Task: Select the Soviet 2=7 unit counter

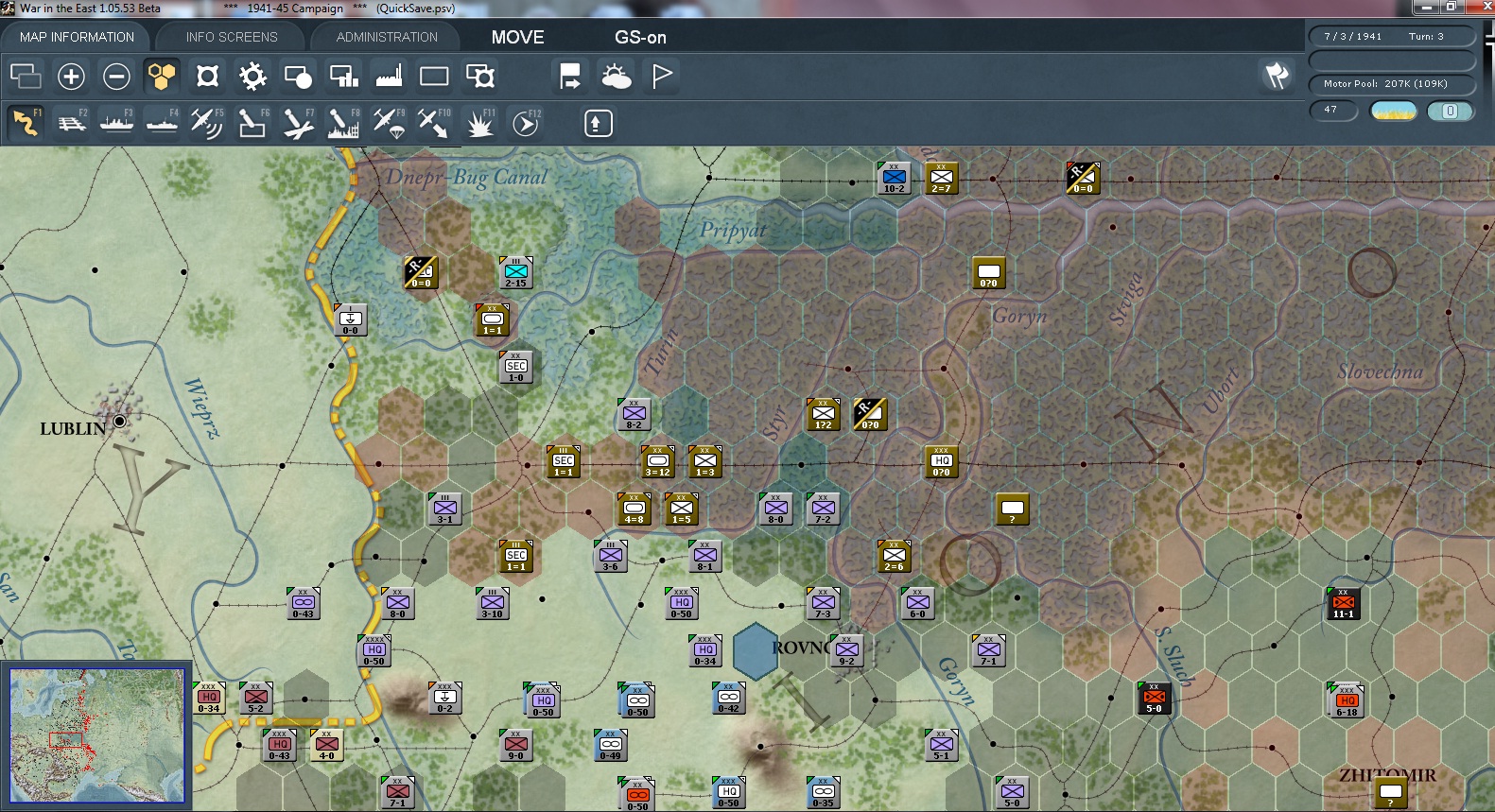Action: tap(941, 178)
